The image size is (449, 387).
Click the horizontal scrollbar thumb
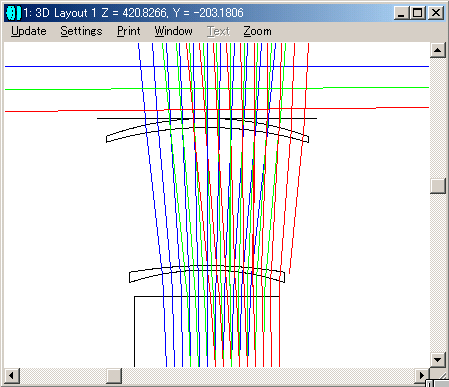(114, 376)
